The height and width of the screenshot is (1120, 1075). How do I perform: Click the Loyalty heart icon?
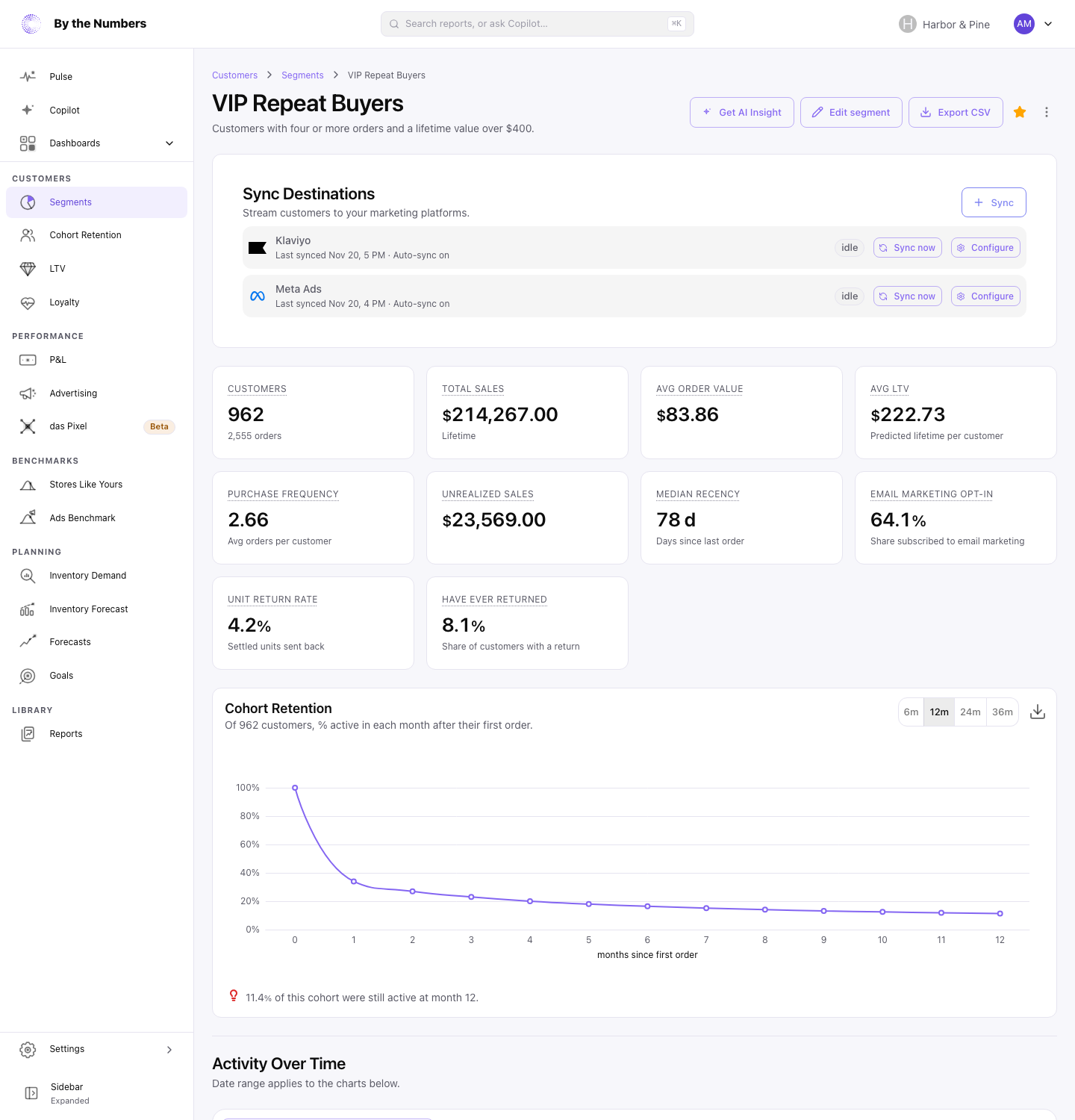point(28,302)
